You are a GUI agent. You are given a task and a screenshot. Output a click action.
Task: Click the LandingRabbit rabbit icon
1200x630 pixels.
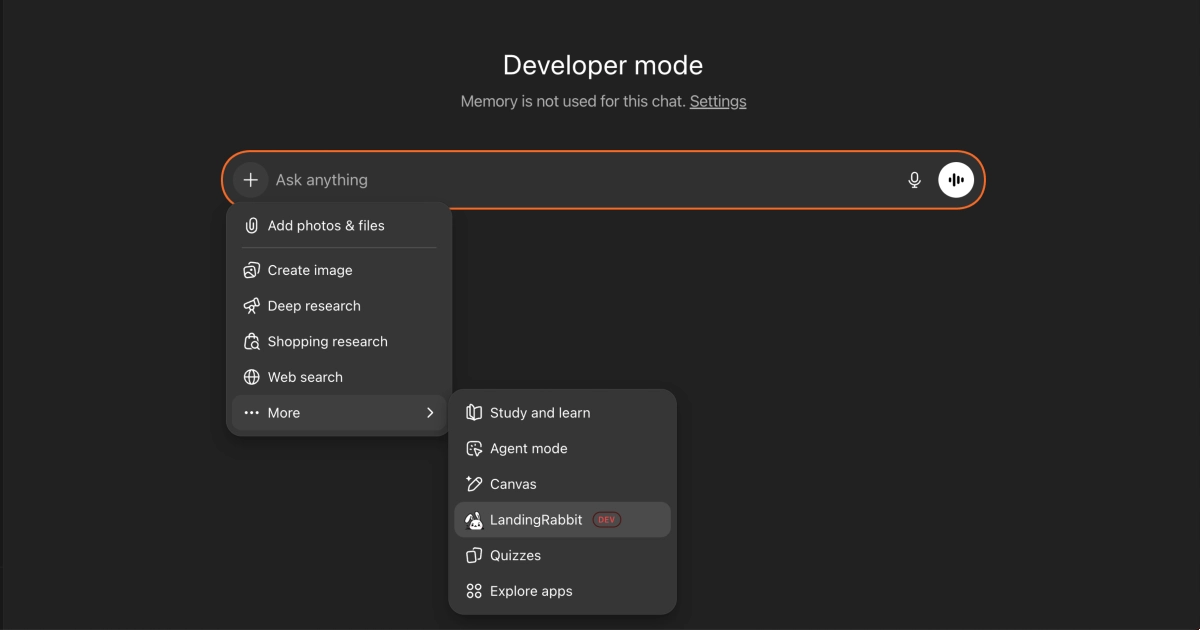[474, 520]
